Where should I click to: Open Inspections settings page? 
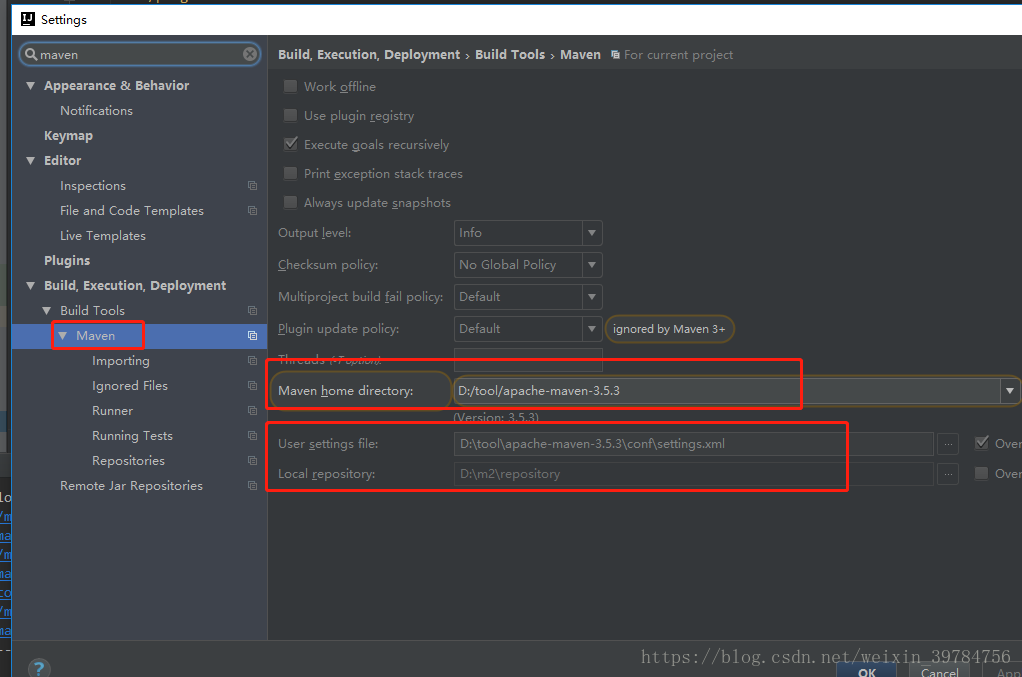pyautogui.click(x=93, y=186)
